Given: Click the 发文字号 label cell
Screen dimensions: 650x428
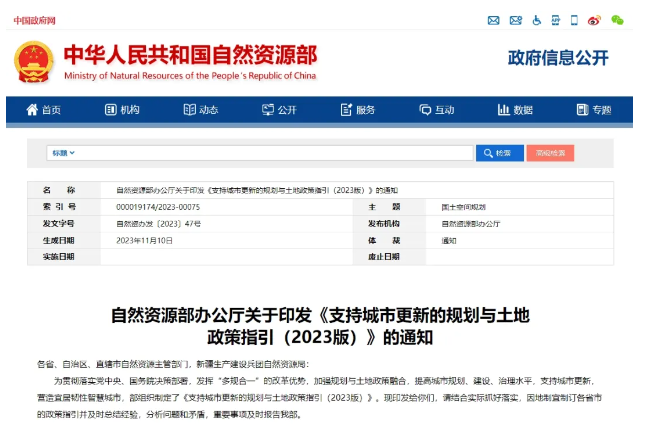Looking at the screenshot, I should pyautogui.click(x=64, y=224).
